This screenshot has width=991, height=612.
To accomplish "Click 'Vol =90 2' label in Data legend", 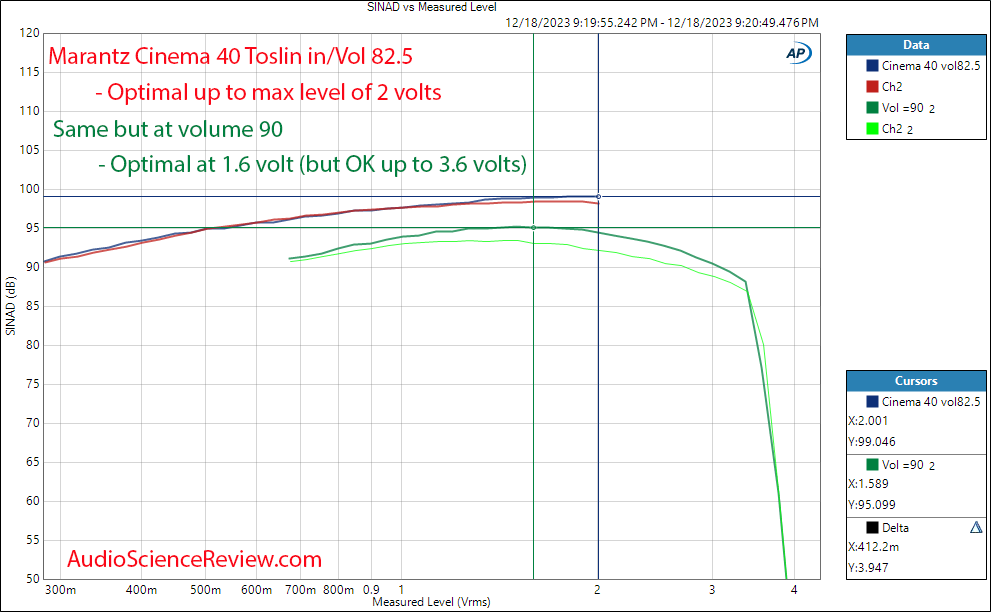I will click(908, 108).
